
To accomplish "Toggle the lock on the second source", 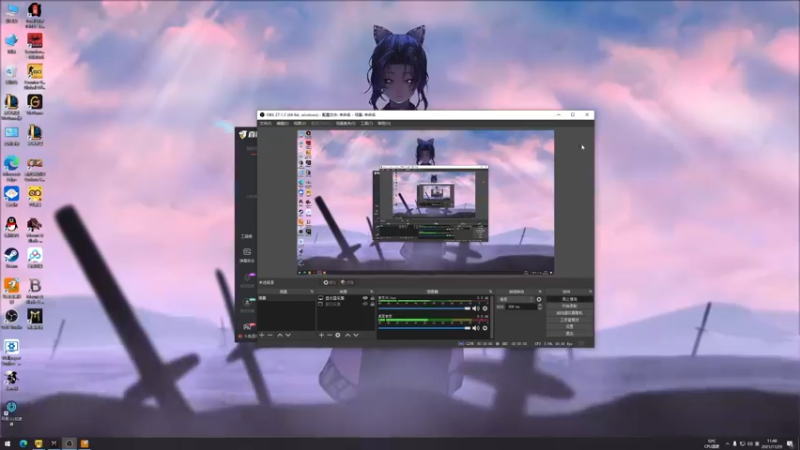I will pos(372,304).
